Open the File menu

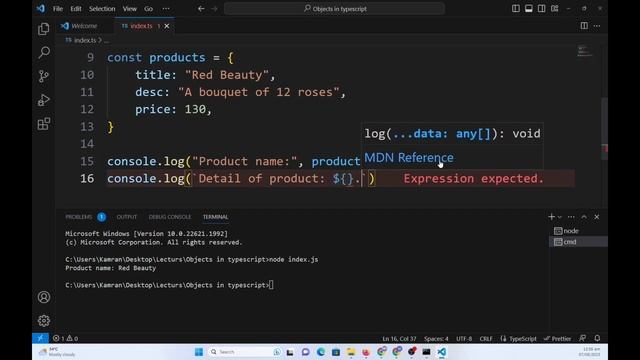click(x=58, y=9)
